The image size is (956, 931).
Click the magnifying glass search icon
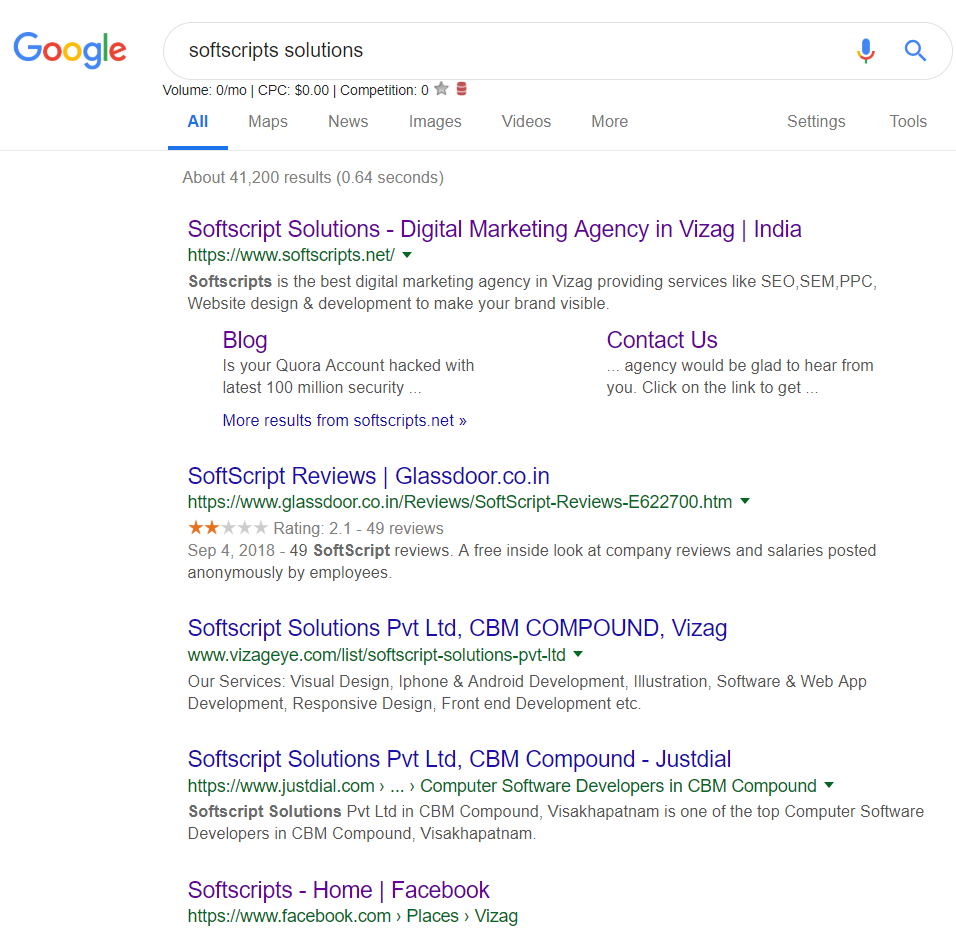(x=915, y=50)
